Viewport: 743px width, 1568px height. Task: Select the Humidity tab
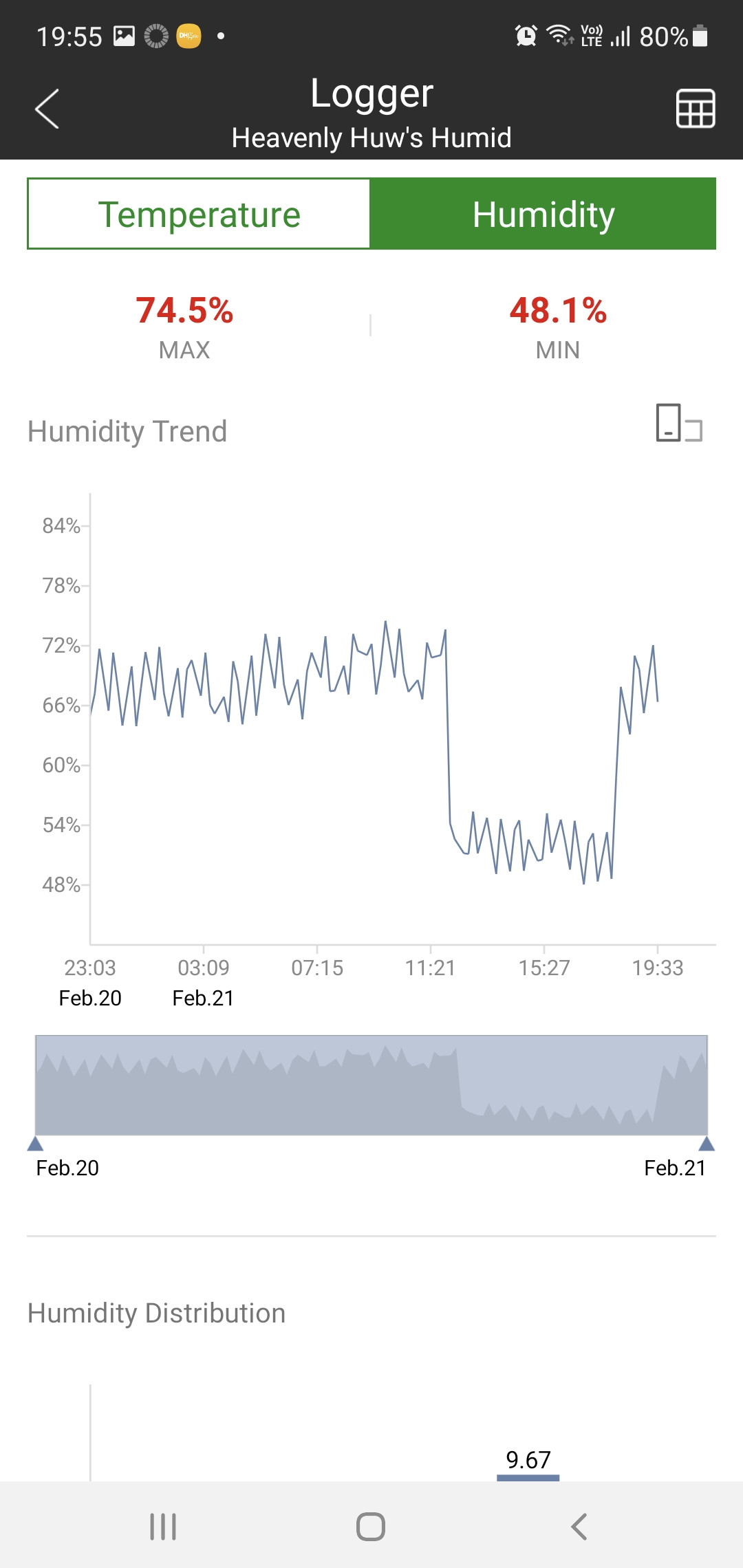pos(543,214)
